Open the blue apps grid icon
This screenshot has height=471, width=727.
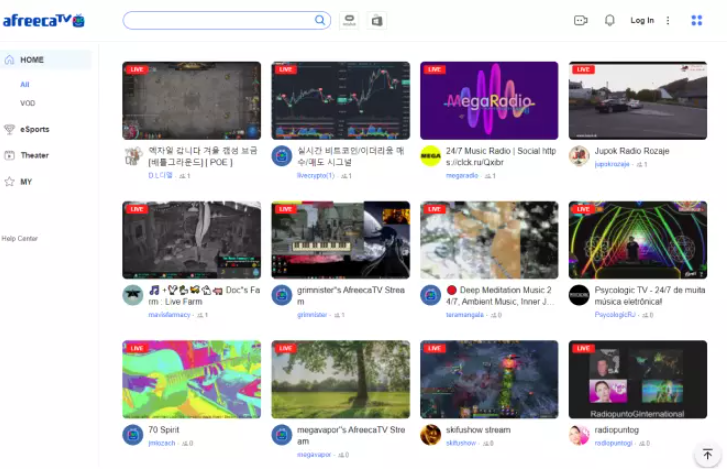pyautogui.click(x=696, y=20)
